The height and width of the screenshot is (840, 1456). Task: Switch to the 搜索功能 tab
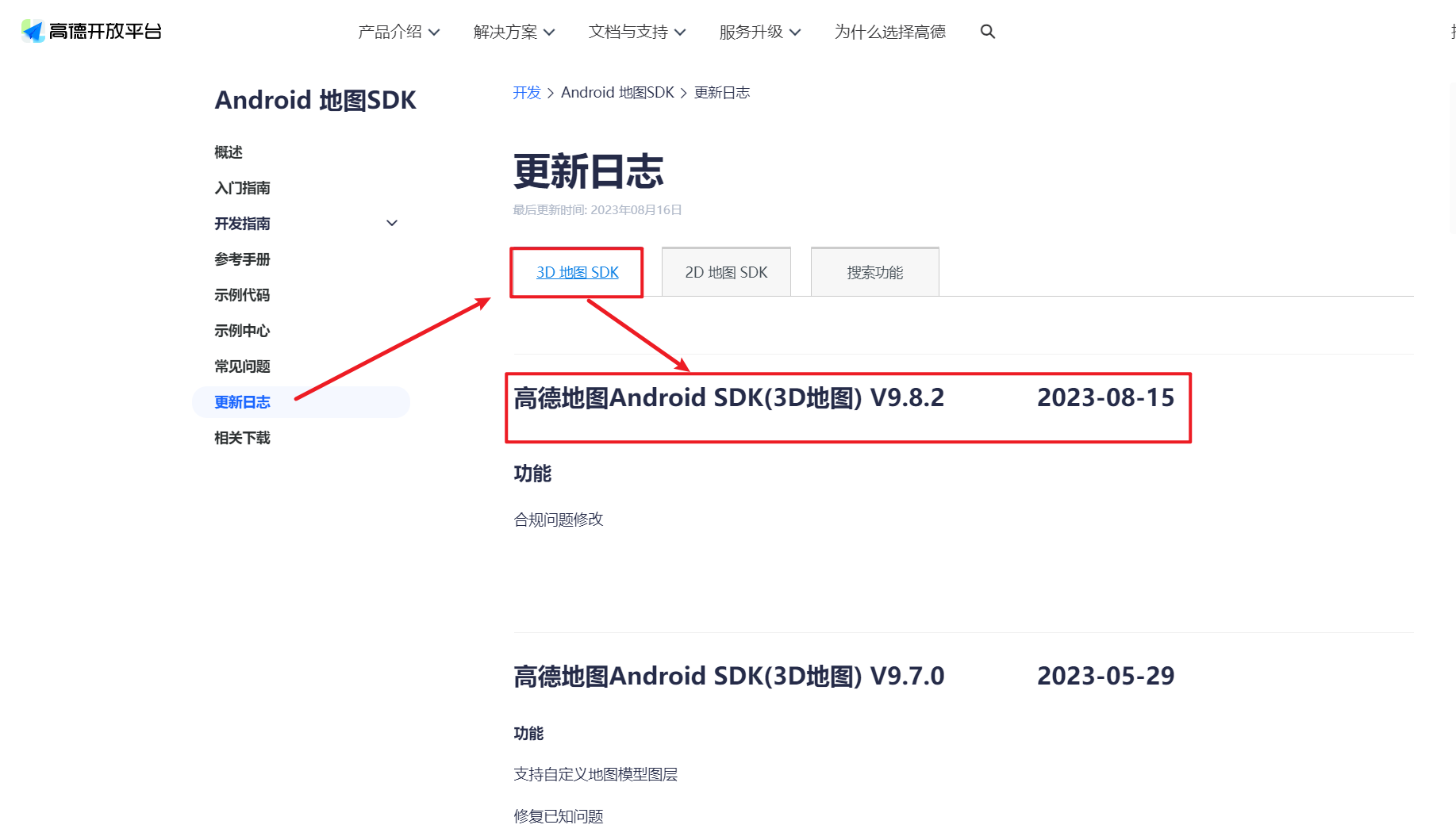coord(875,272)
